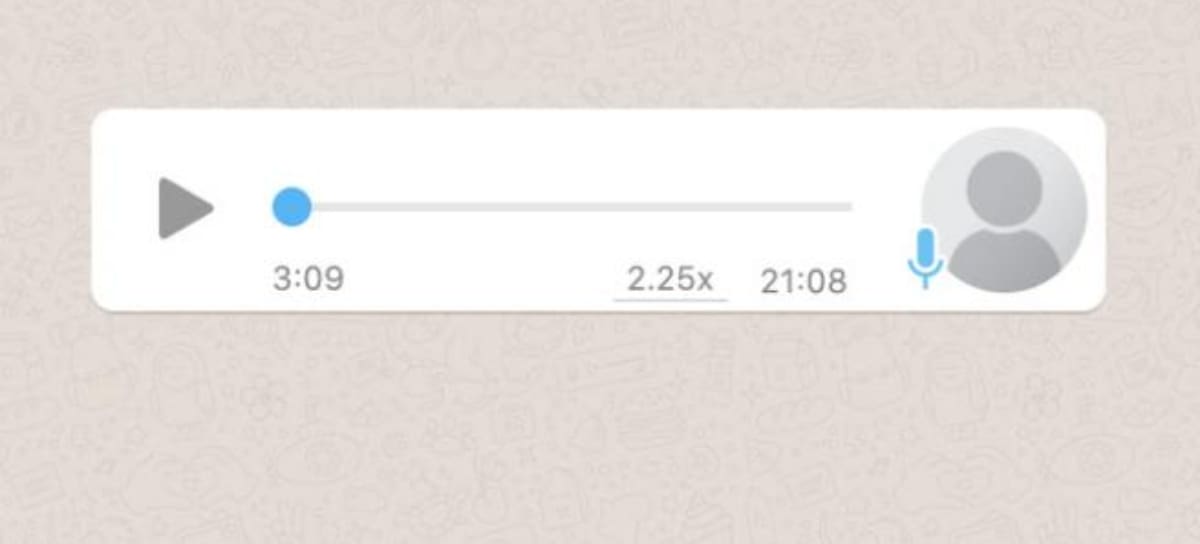1200x544 pixels.
Task: Change the 2.25x playback speed
Action: point(670,279)
